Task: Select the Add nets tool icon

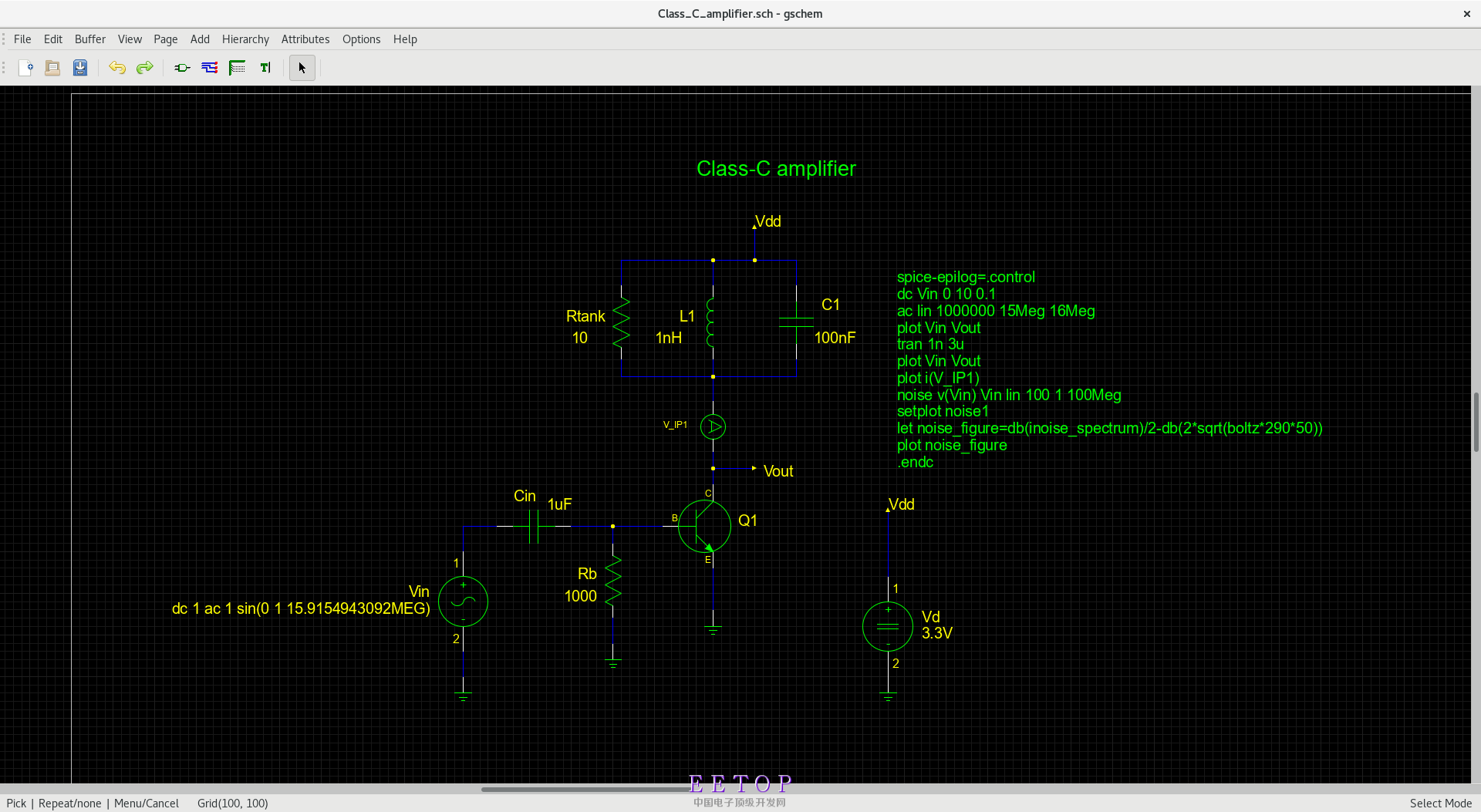Action: click(210, 68)
